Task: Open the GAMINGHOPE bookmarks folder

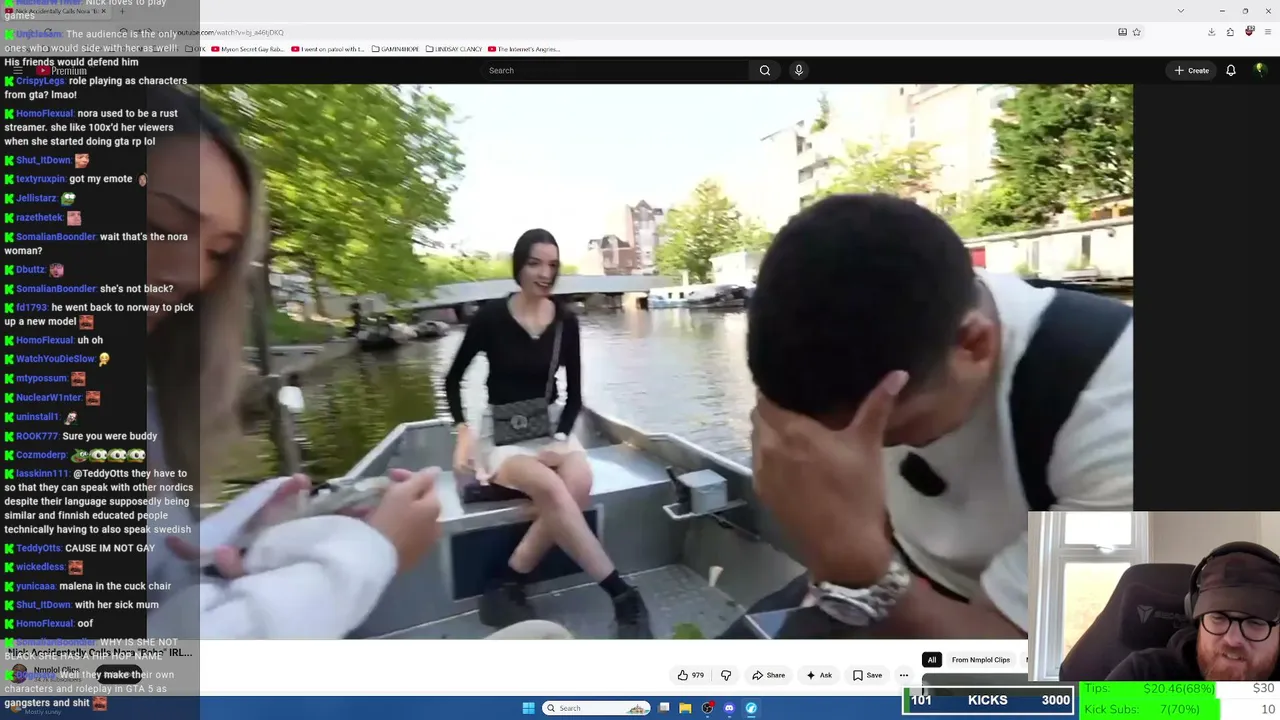Action: [x=395, y=49]
